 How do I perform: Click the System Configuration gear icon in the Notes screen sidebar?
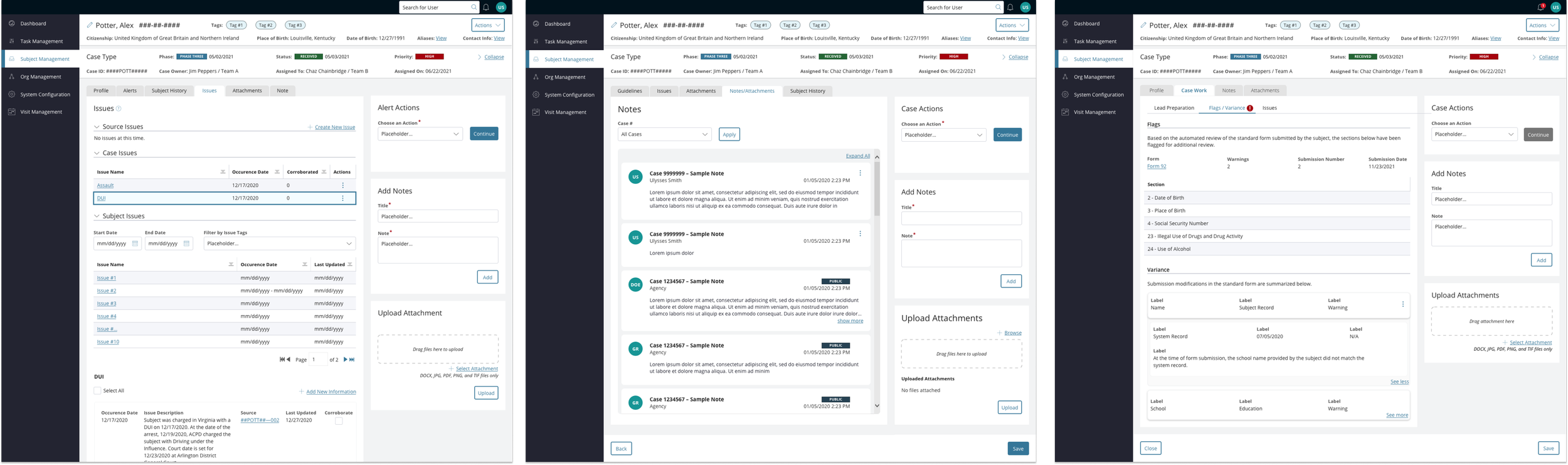(536, 95)
